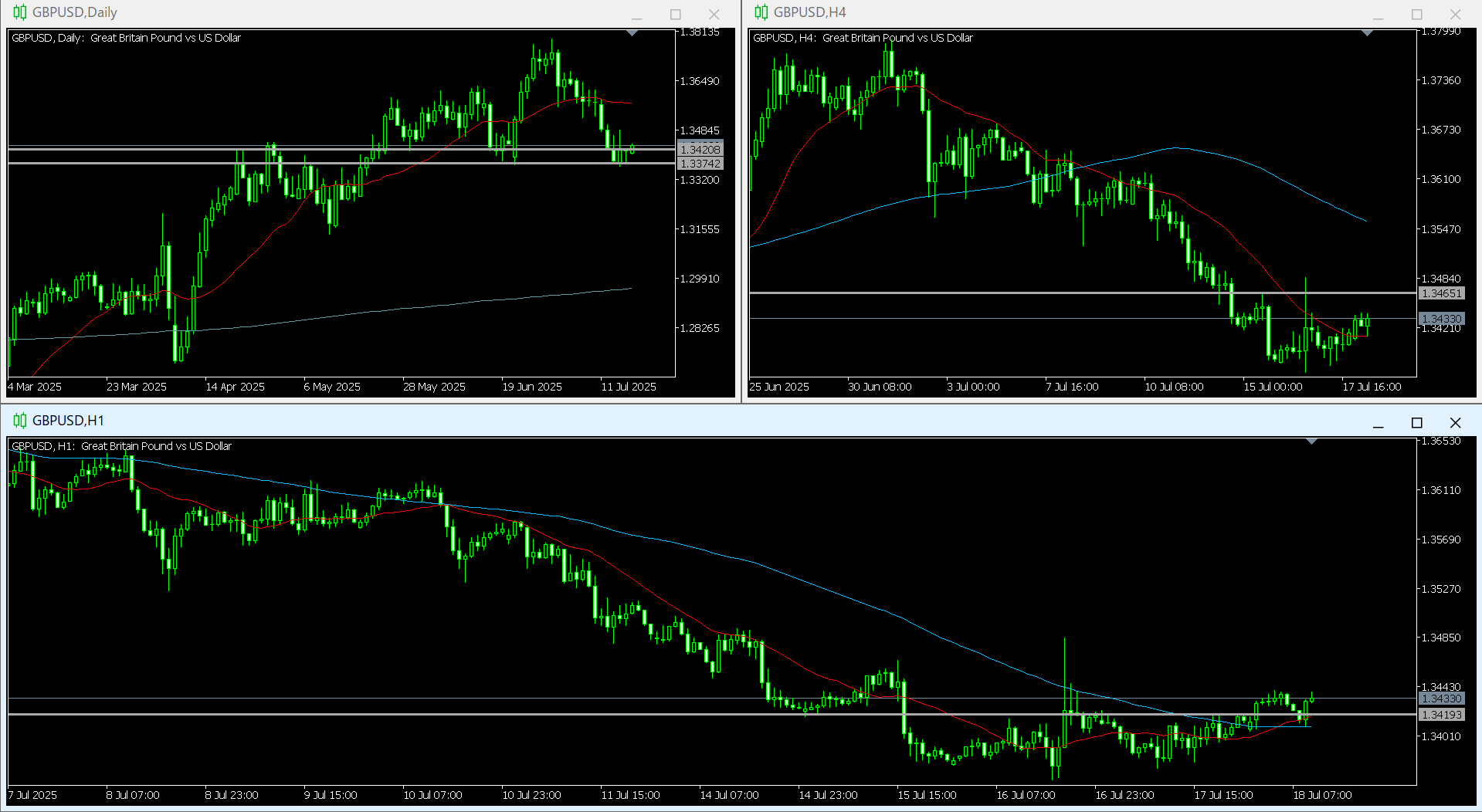
Task: Maximize the GBPUSD,Daily chart window
Action: coord(676,15)
